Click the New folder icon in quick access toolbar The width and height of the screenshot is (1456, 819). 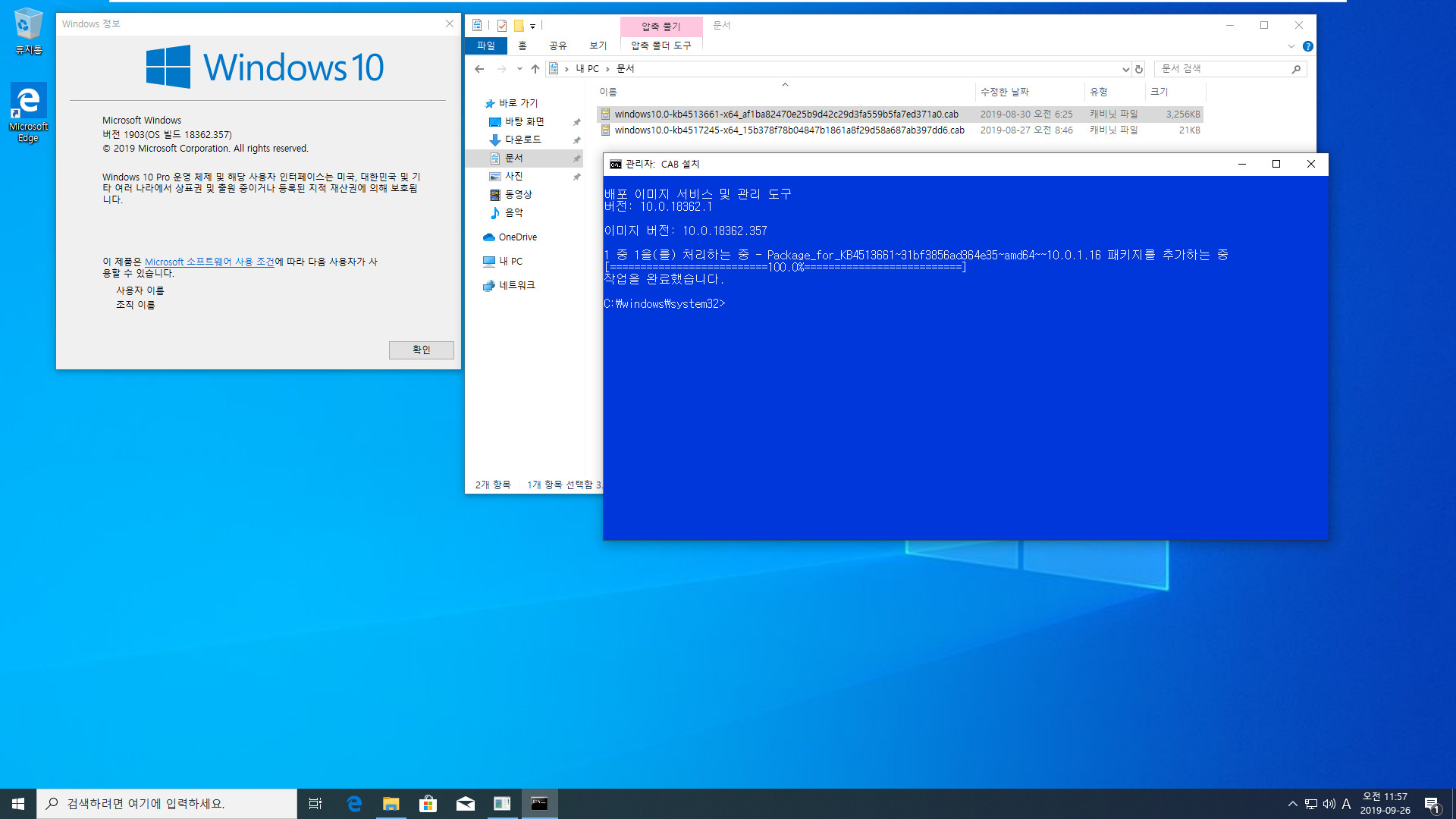point(519,26)
